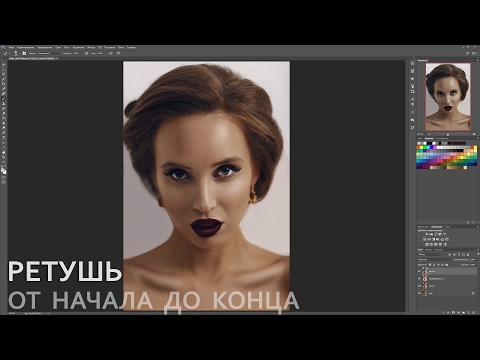
Task: Toggle lock position in Layers panel
Action: pos(438,265)
